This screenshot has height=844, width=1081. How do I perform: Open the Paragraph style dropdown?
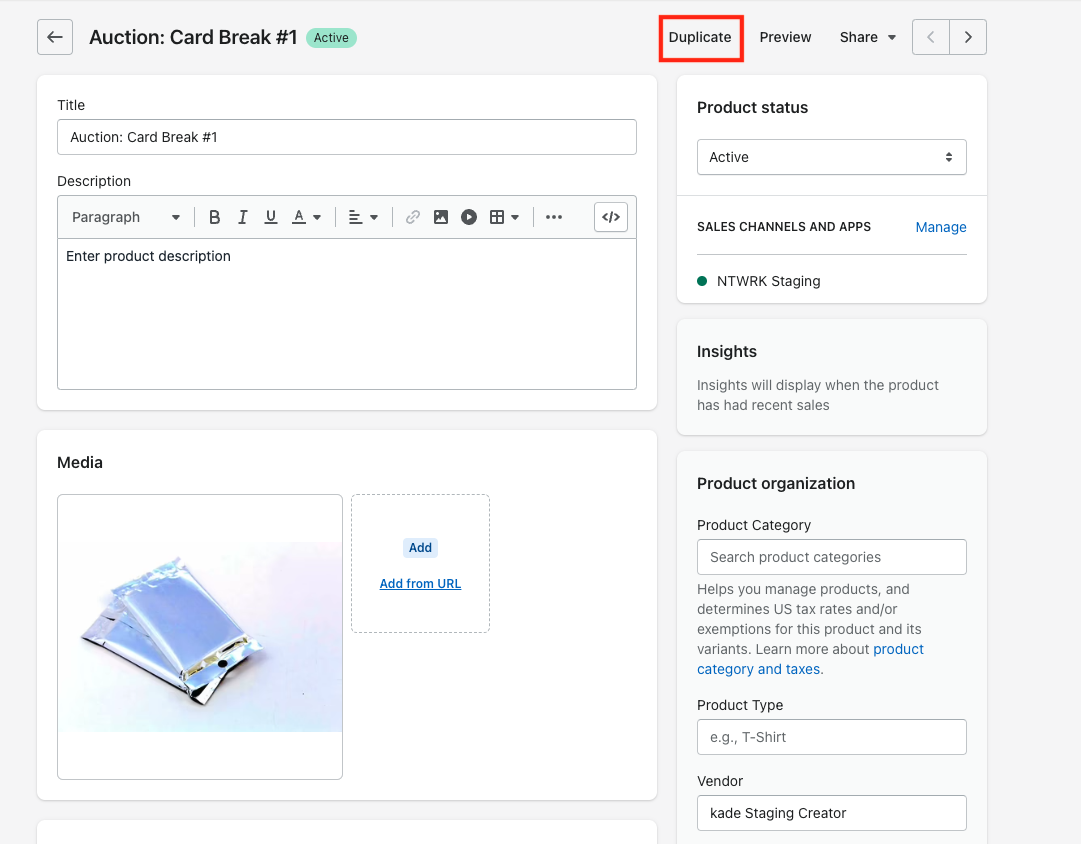pos(125,216)
